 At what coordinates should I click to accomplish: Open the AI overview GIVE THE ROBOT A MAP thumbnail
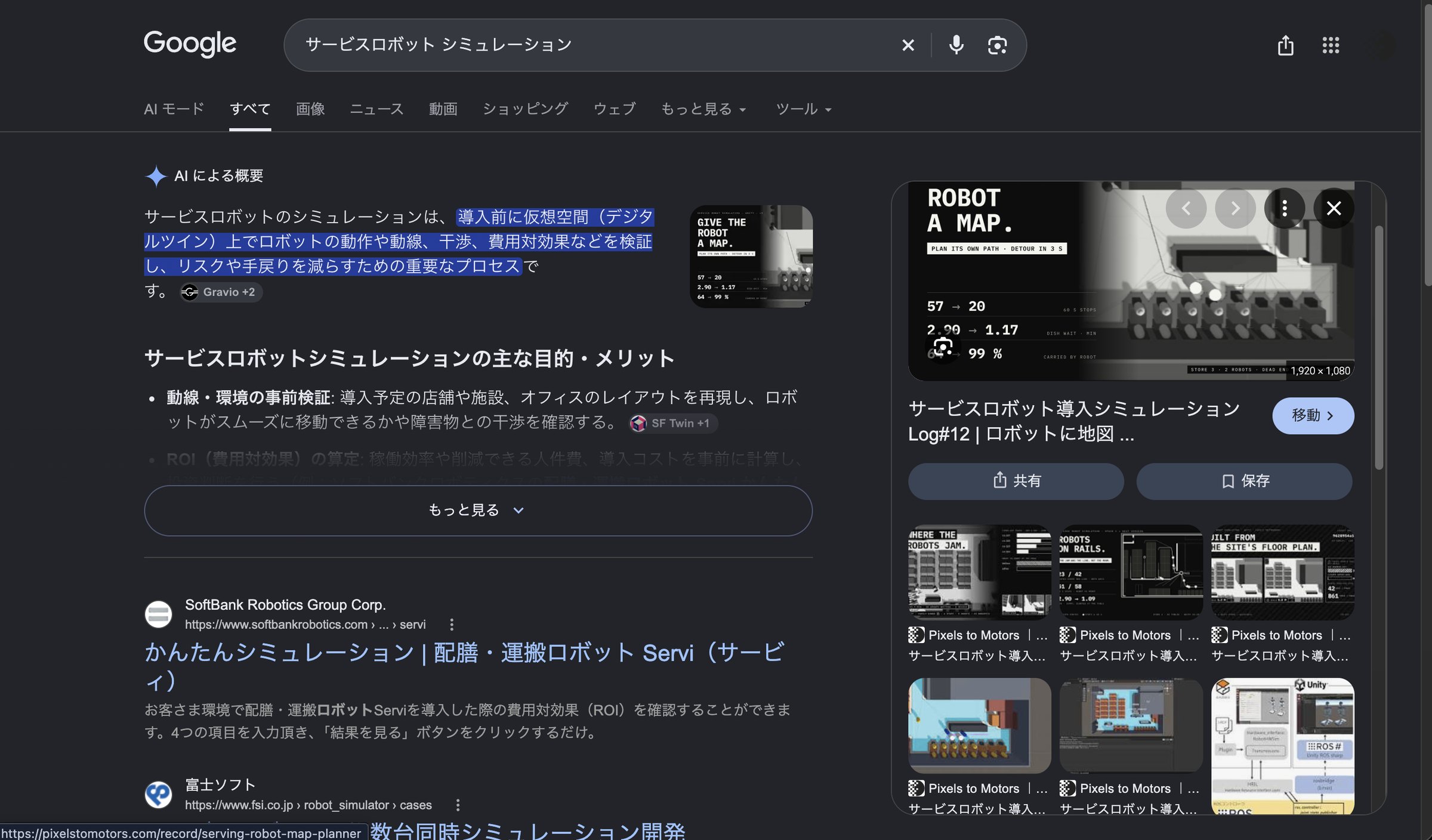pos(751,257)
